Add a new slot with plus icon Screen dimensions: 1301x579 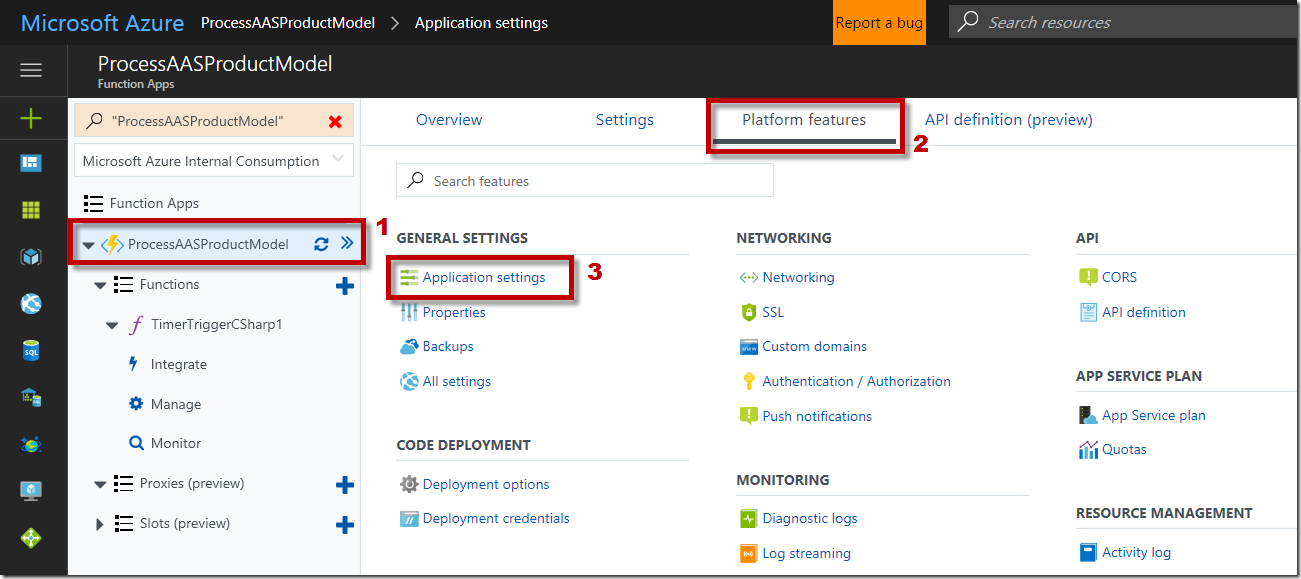tap(344, 524)
